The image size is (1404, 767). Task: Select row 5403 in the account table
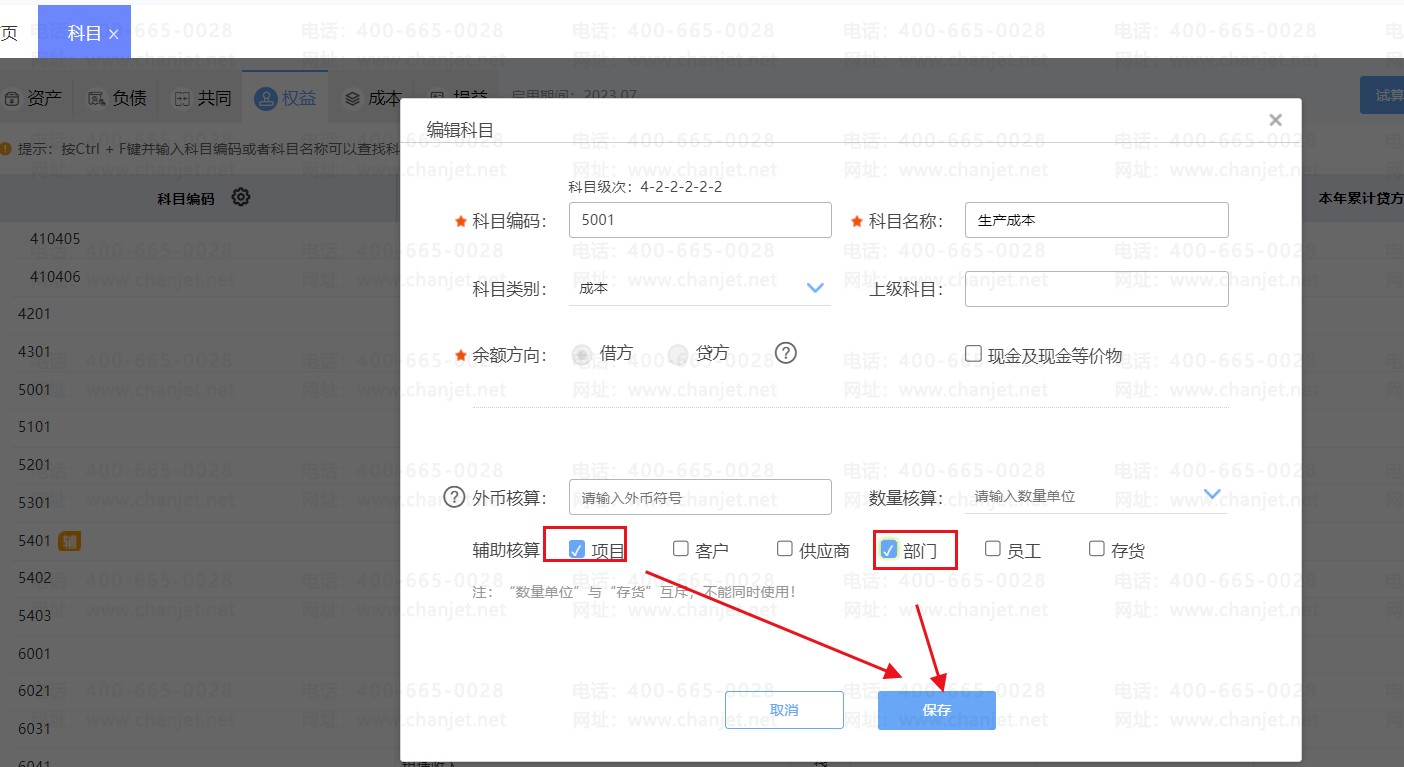pos(200,616)
